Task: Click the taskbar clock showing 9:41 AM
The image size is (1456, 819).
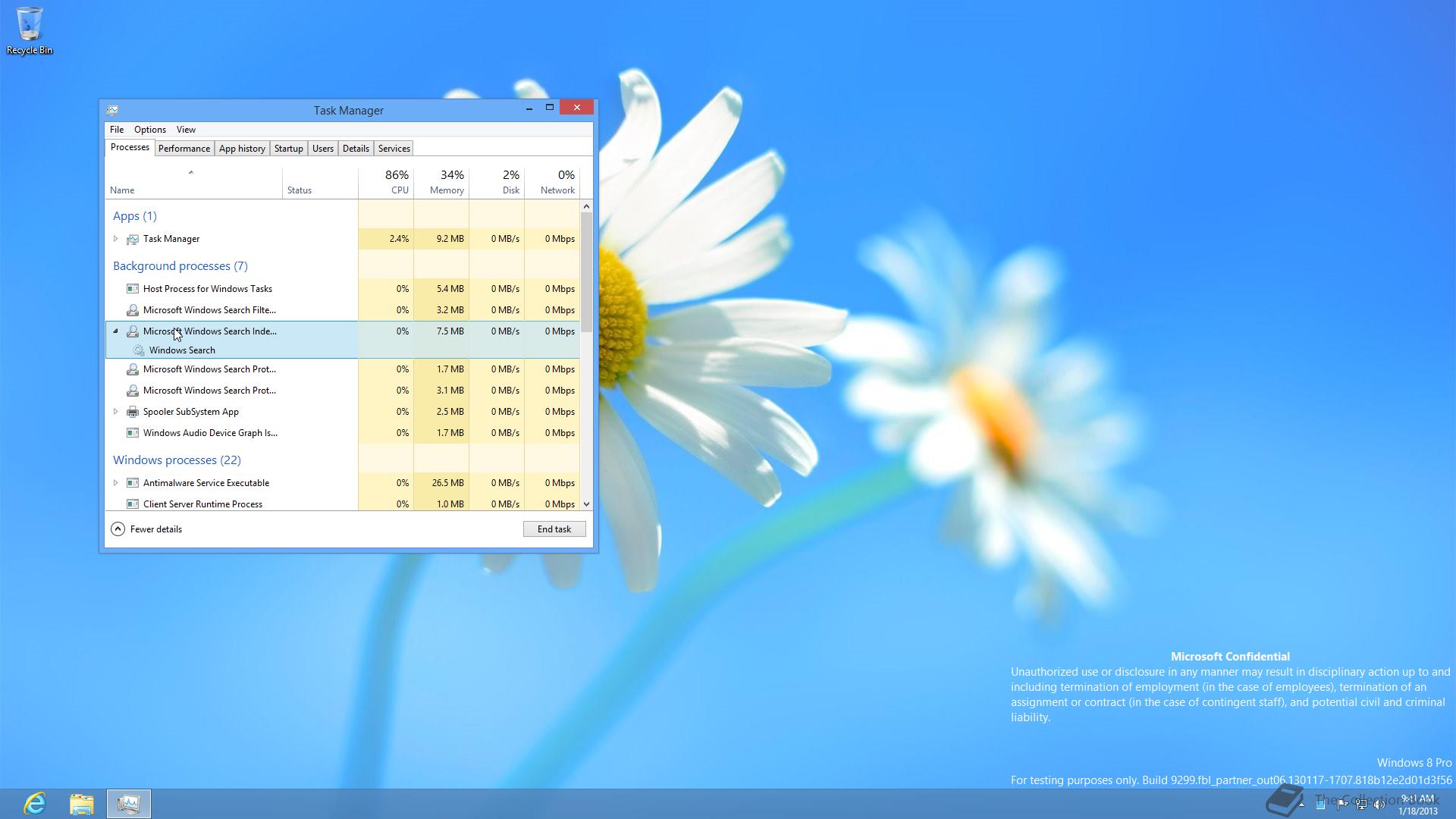Action: [1418, 805]
